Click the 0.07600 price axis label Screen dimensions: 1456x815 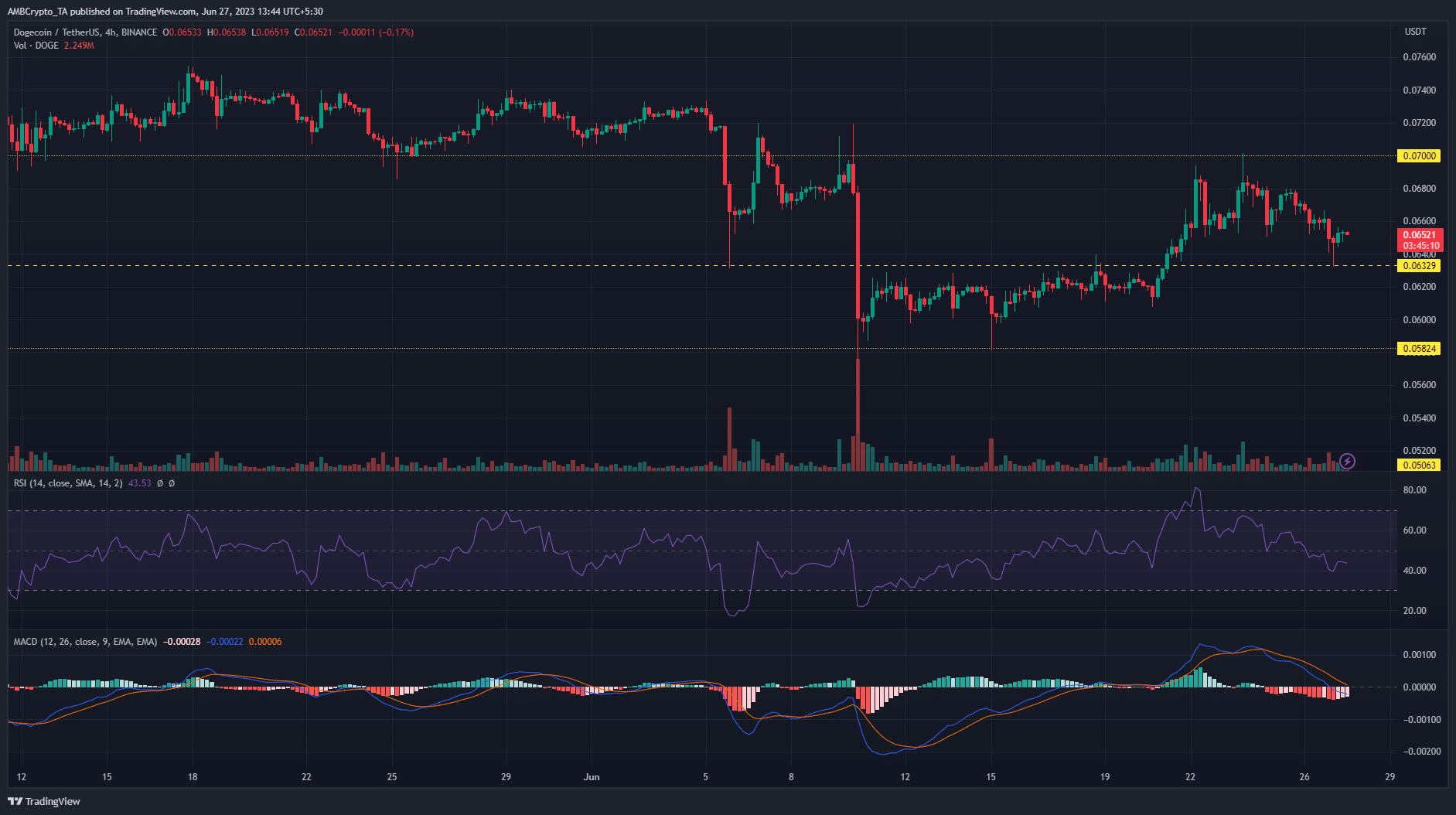click(x=1420, y=57)
